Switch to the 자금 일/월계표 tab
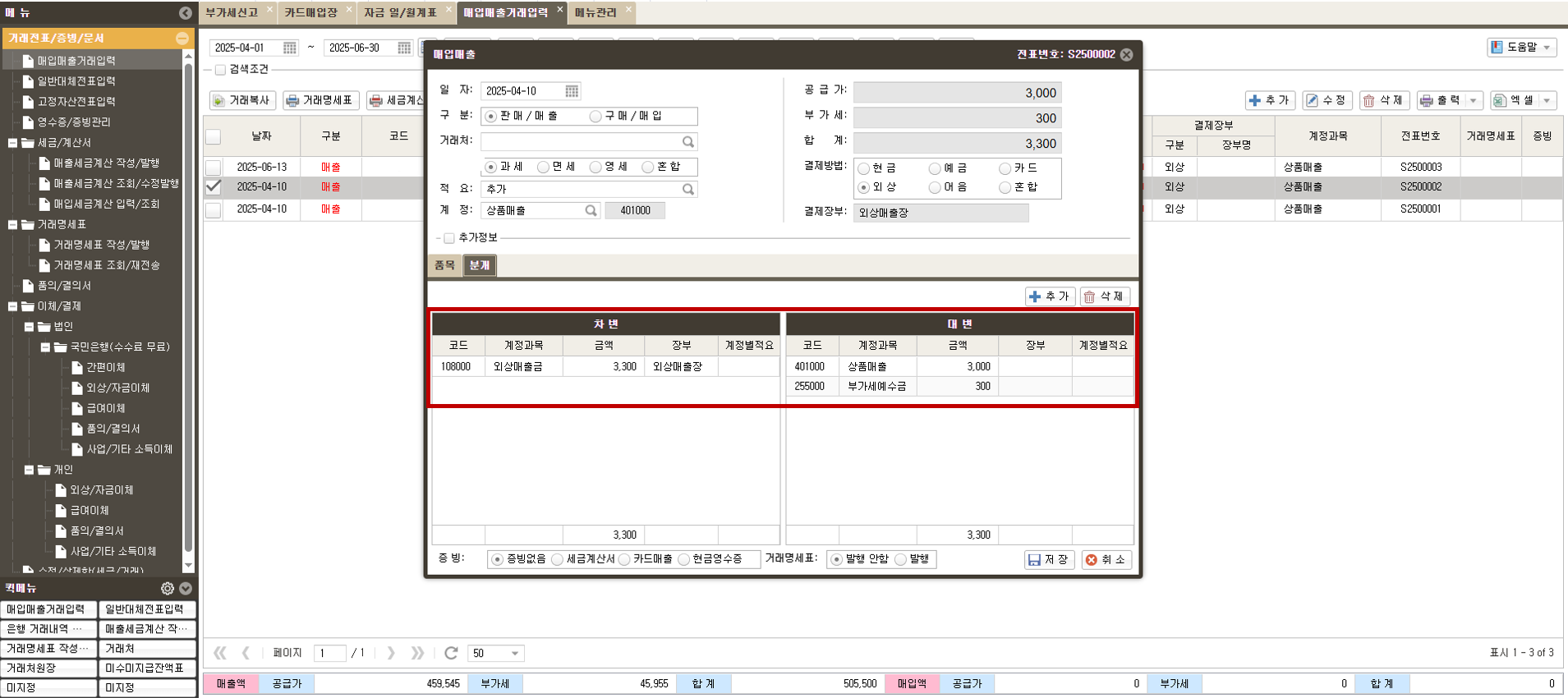This screenshot has height=698, width=1568. click(401, 12)
